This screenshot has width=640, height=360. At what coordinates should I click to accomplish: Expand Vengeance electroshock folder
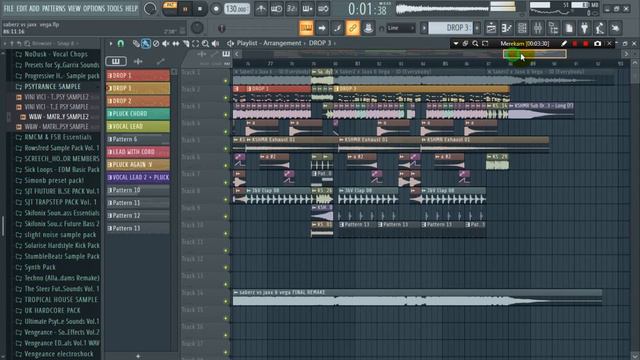(x=59, y=353)
